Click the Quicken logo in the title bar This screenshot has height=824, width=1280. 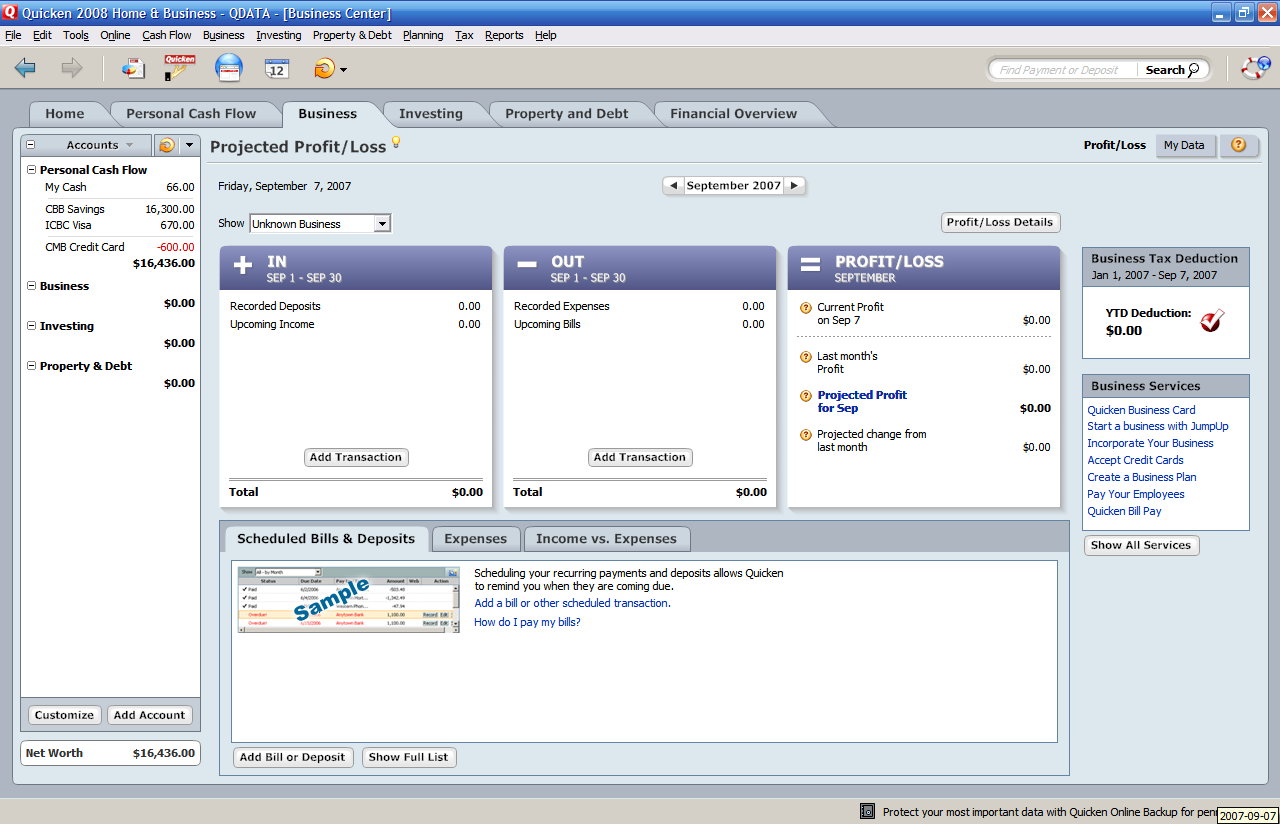click(11, 13)
